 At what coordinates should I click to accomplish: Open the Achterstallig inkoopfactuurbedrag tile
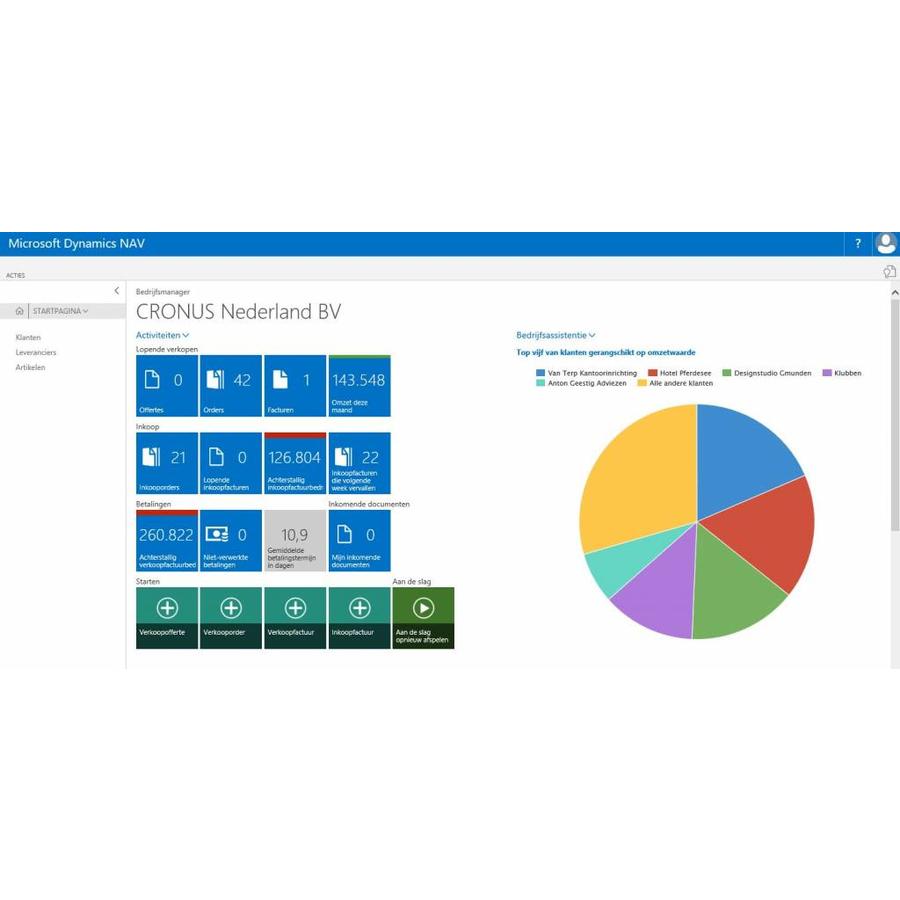tap(295, 463)
